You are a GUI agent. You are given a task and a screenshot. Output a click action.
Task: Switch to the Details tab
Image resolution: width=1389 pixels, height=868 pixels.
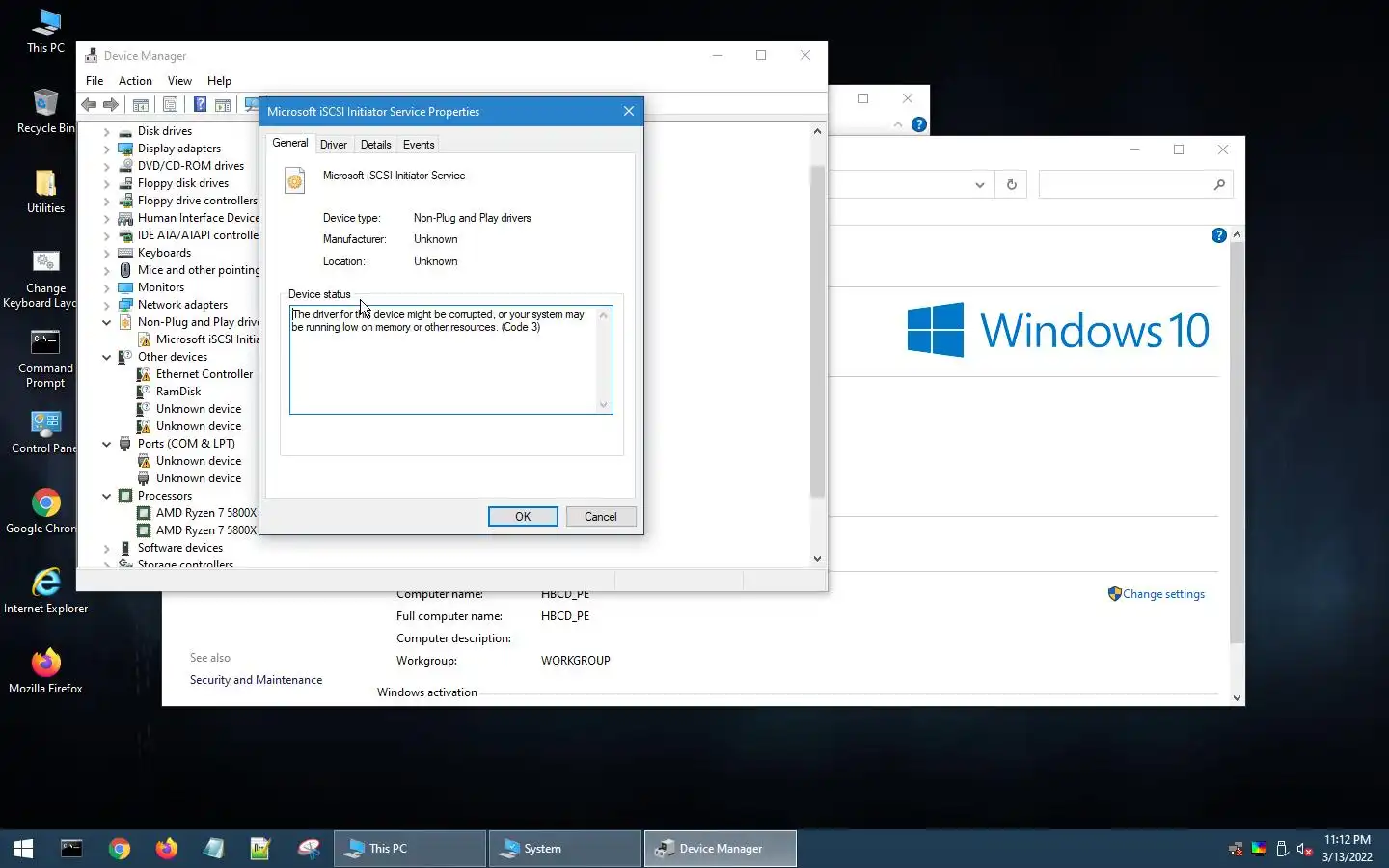point(376,145)
